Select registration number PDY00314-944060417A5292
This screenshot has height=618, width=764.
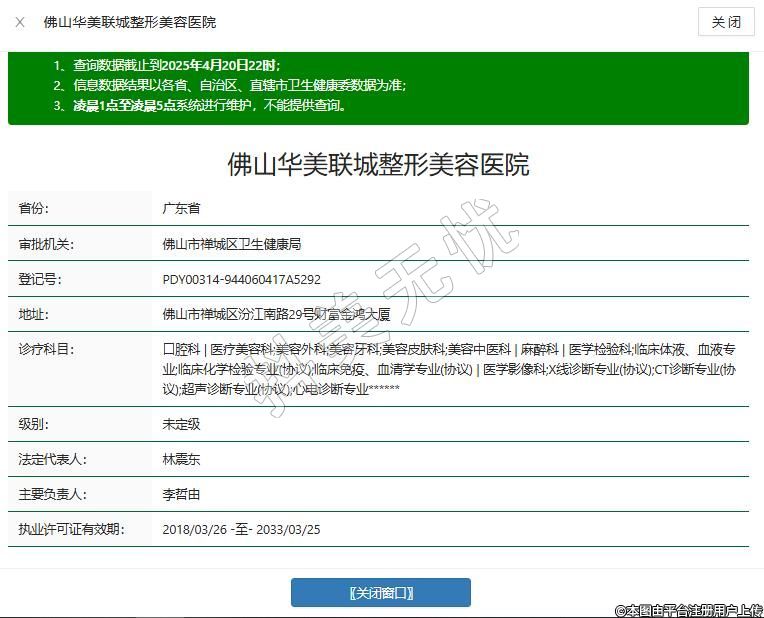point(241,279)
